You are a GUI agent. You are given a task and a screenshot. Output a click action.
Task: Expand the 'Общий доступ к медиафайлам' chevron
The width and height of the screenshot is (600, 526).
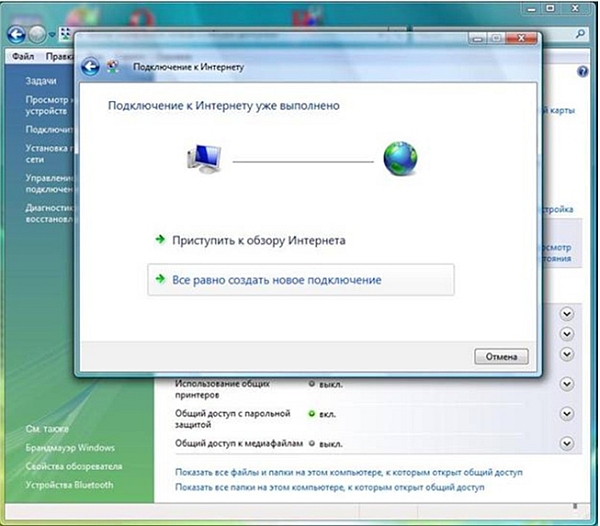(x=568, y=442)
